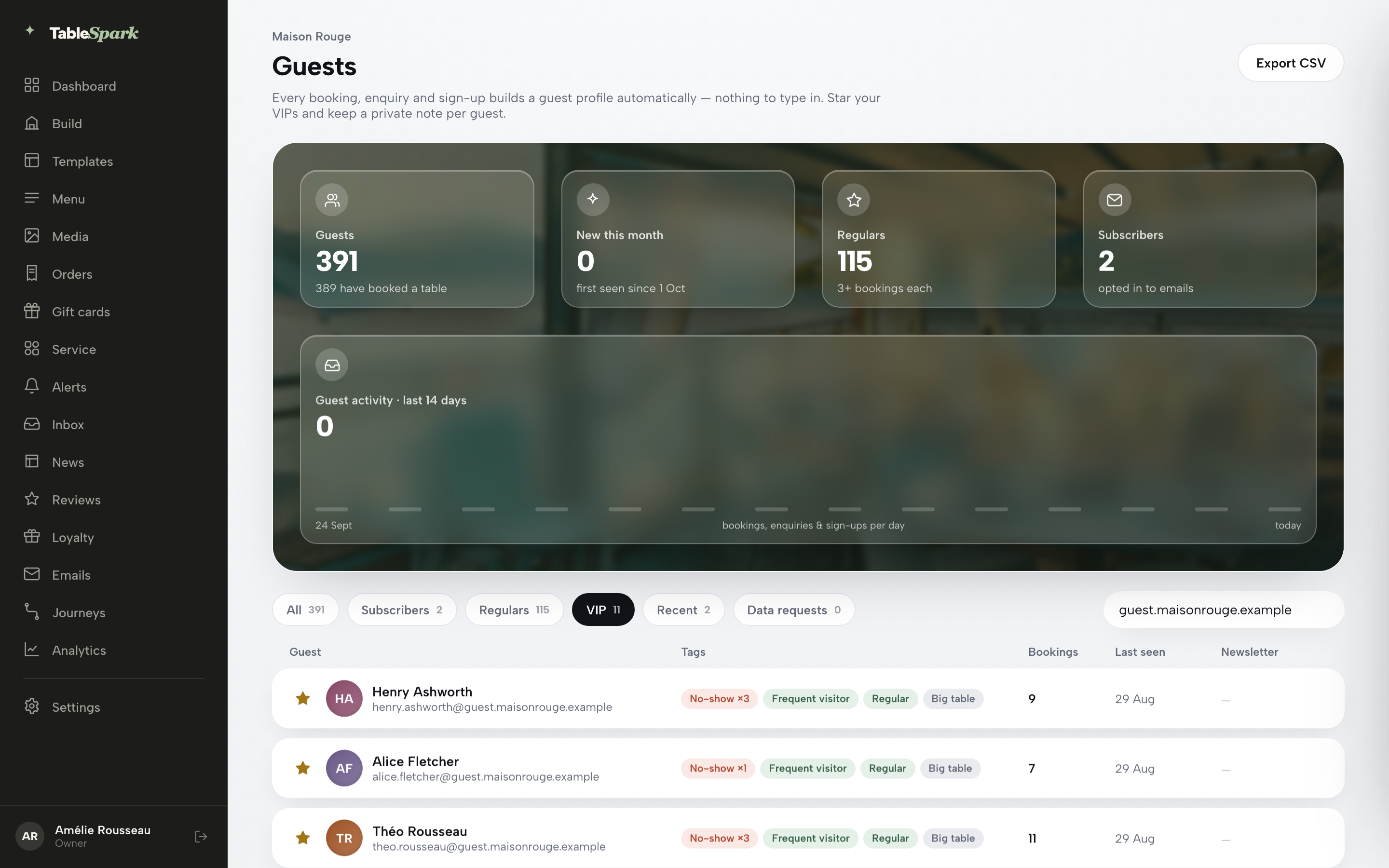Viewport: 1389px width, 868px height.
Task: Click the Maison Rouge breadcrumb text
Action: 311,36
